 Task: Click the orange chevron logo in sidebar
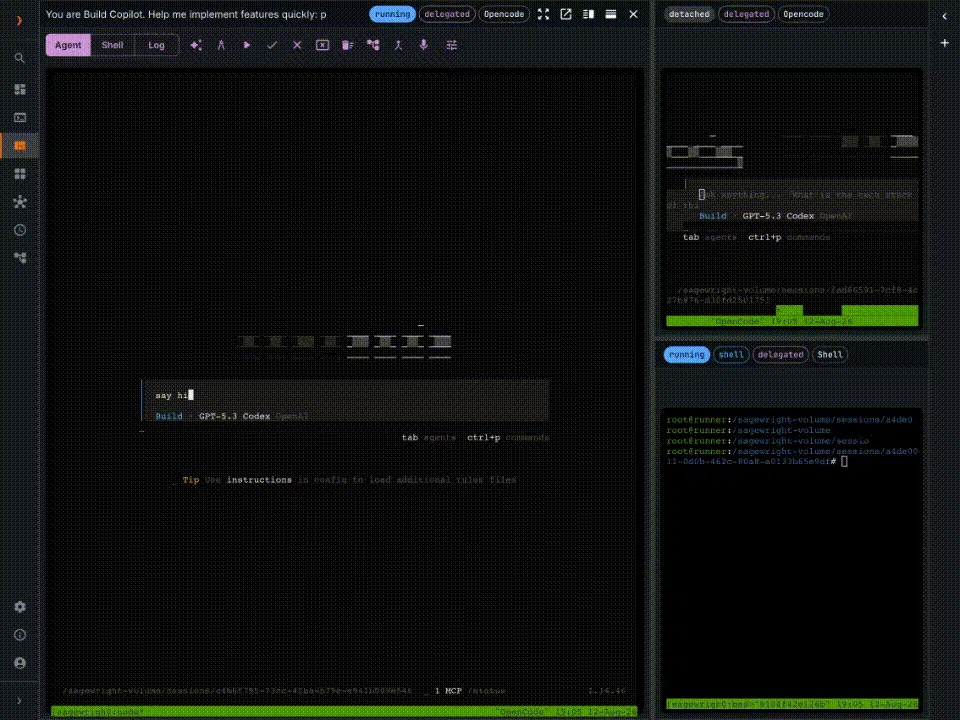tap(20, 20)
